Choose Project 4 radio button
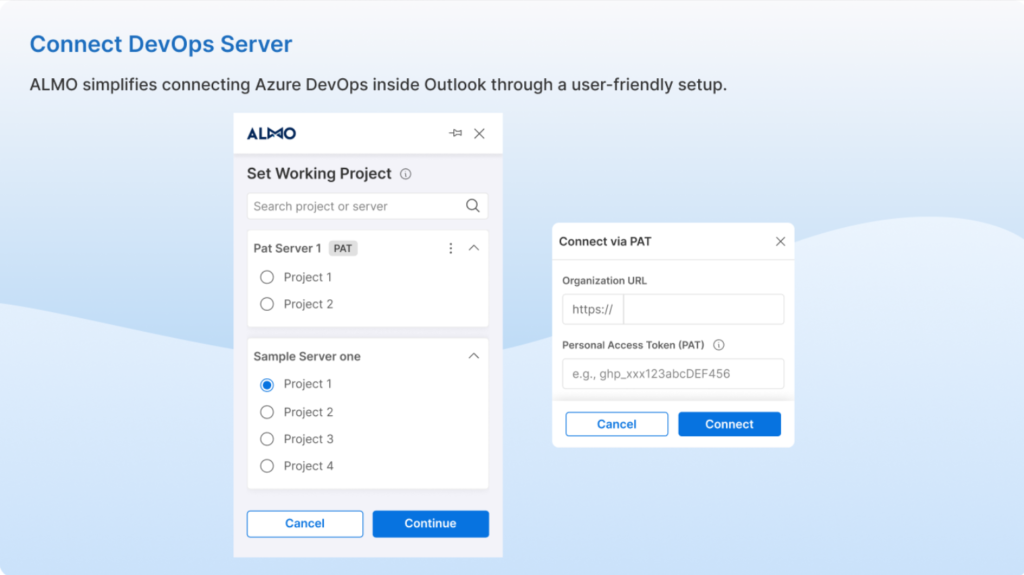The image size is (1024, 575). 266,466
